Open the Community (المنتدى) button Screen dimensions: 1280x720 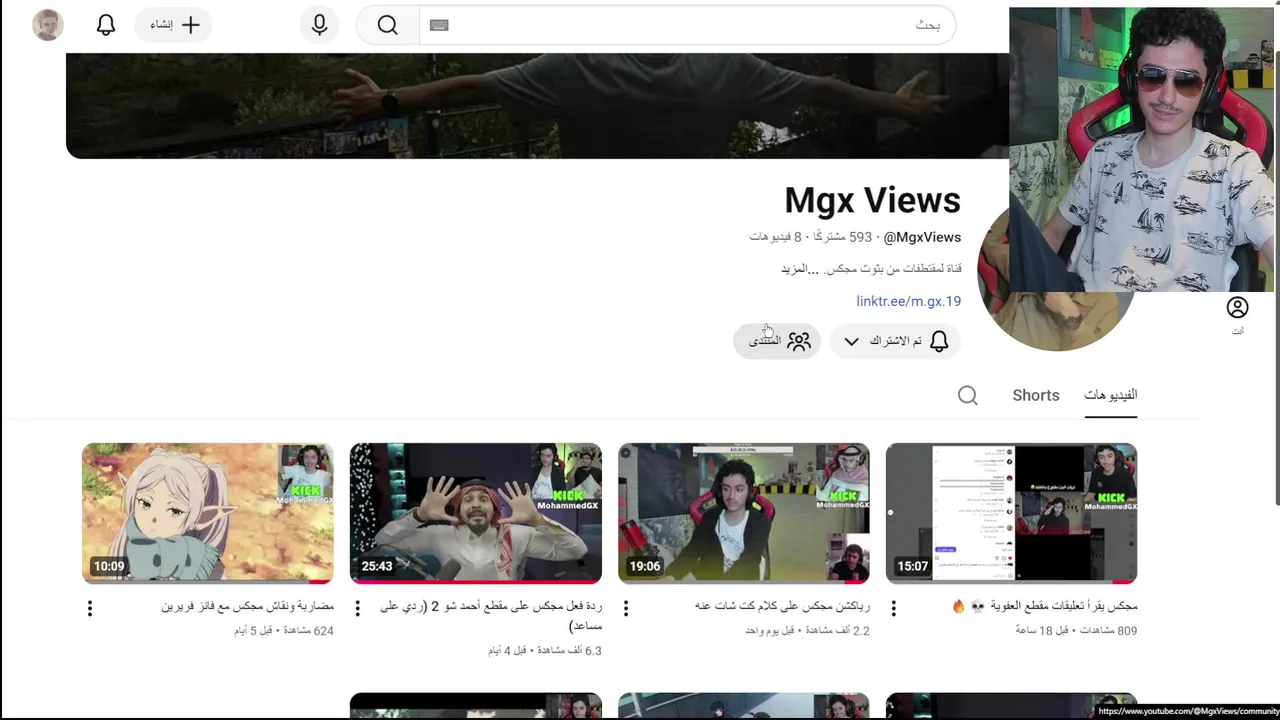pyautogui.click(x=777, y=341)
